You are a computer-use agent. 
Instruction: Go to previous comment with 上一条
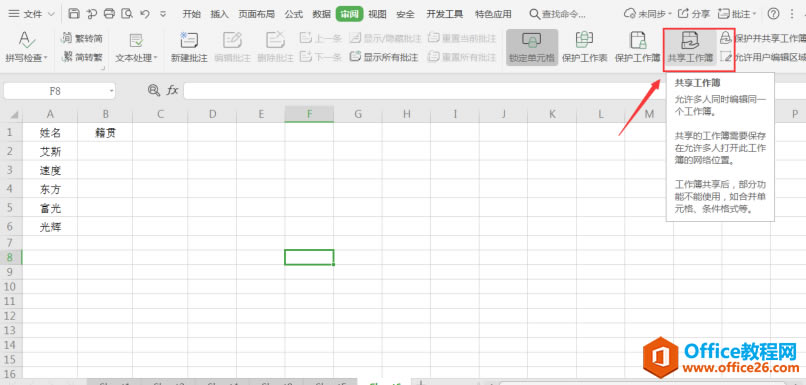[321, 38]
